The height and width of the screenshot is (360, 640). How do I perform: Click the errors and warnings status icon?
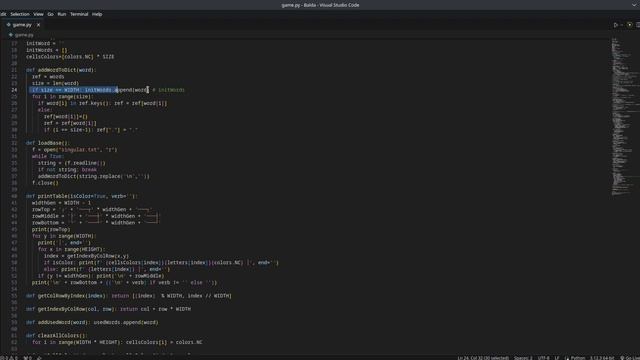pos(9,358)
